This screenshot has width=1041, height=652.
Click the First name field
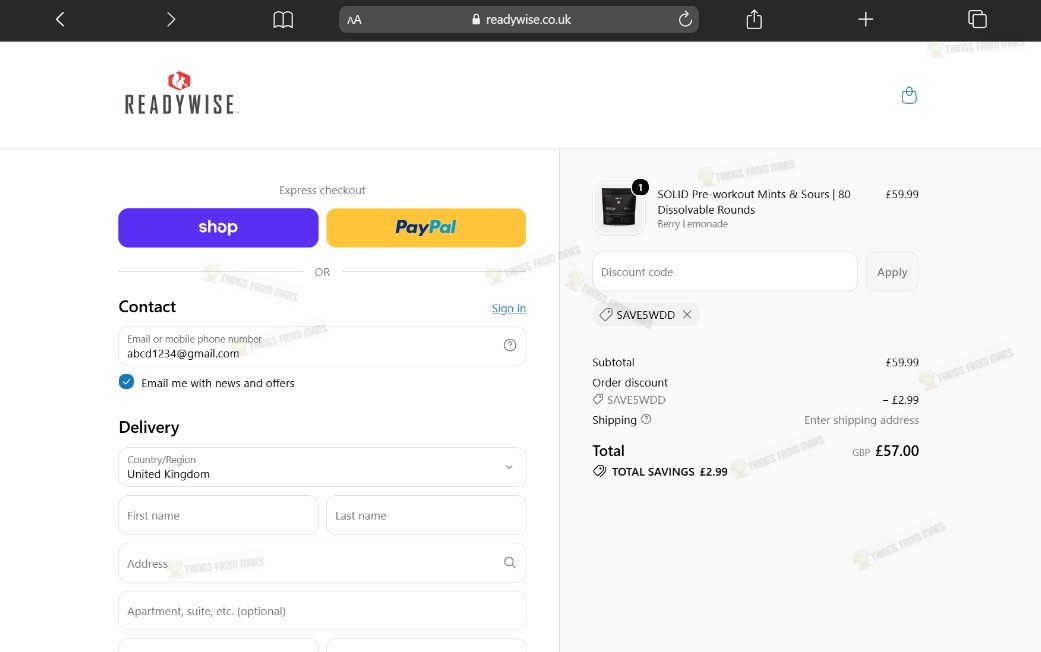point(218,515)
